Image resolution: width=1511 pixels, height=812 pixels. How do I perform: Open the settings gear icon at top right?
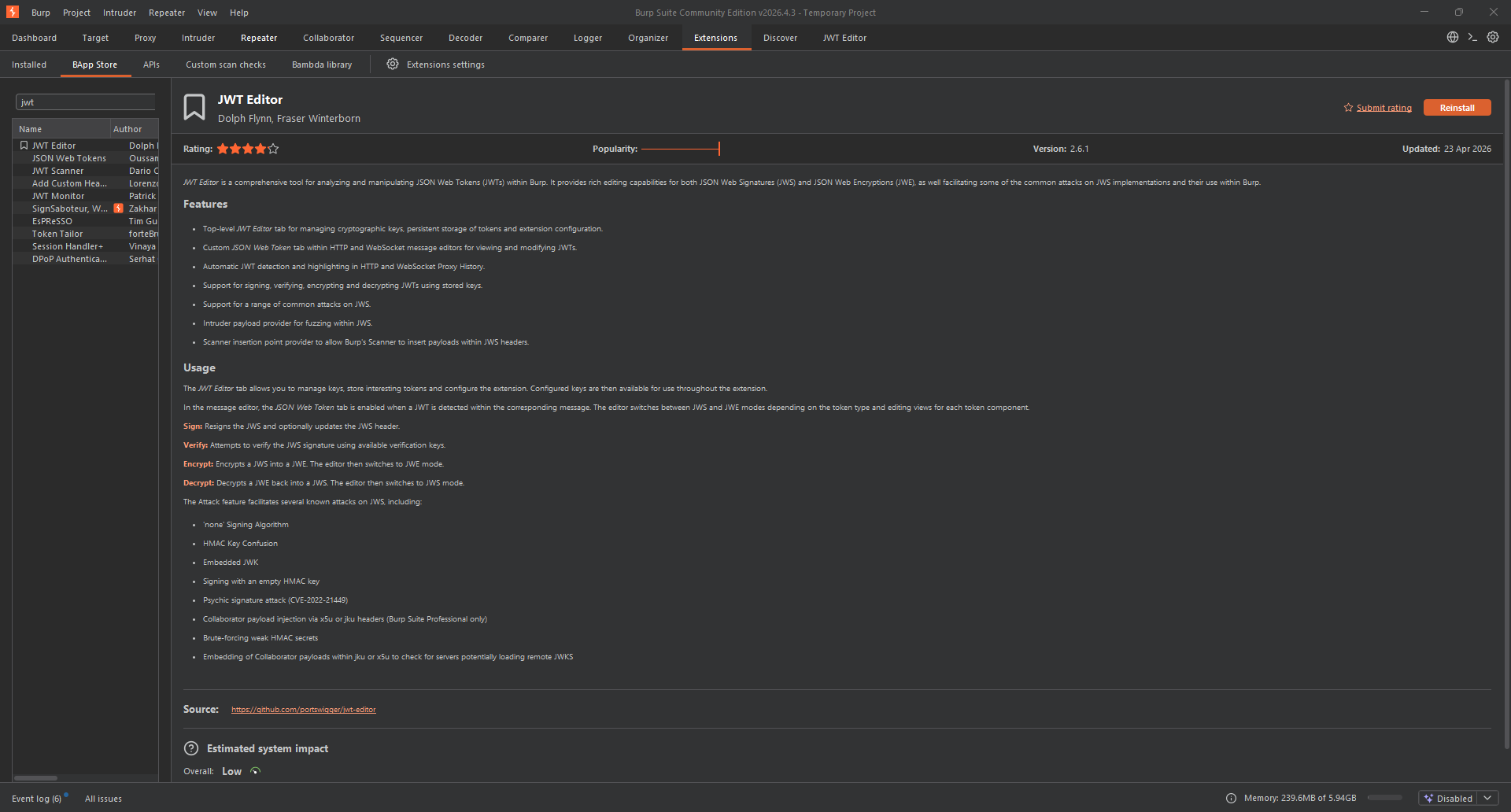pos(1493,37)
